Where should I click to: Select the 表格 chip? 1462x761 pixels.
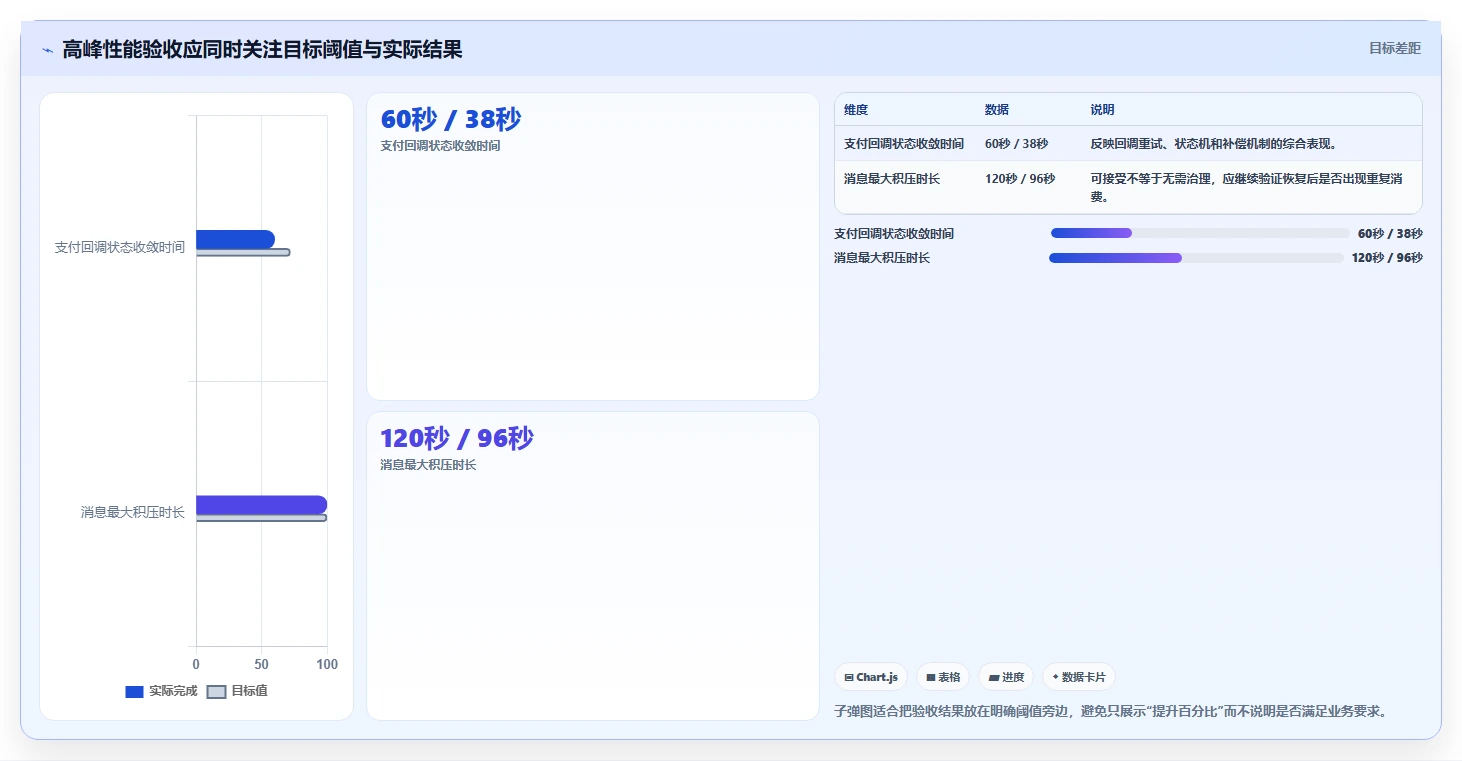click(943, 677)
